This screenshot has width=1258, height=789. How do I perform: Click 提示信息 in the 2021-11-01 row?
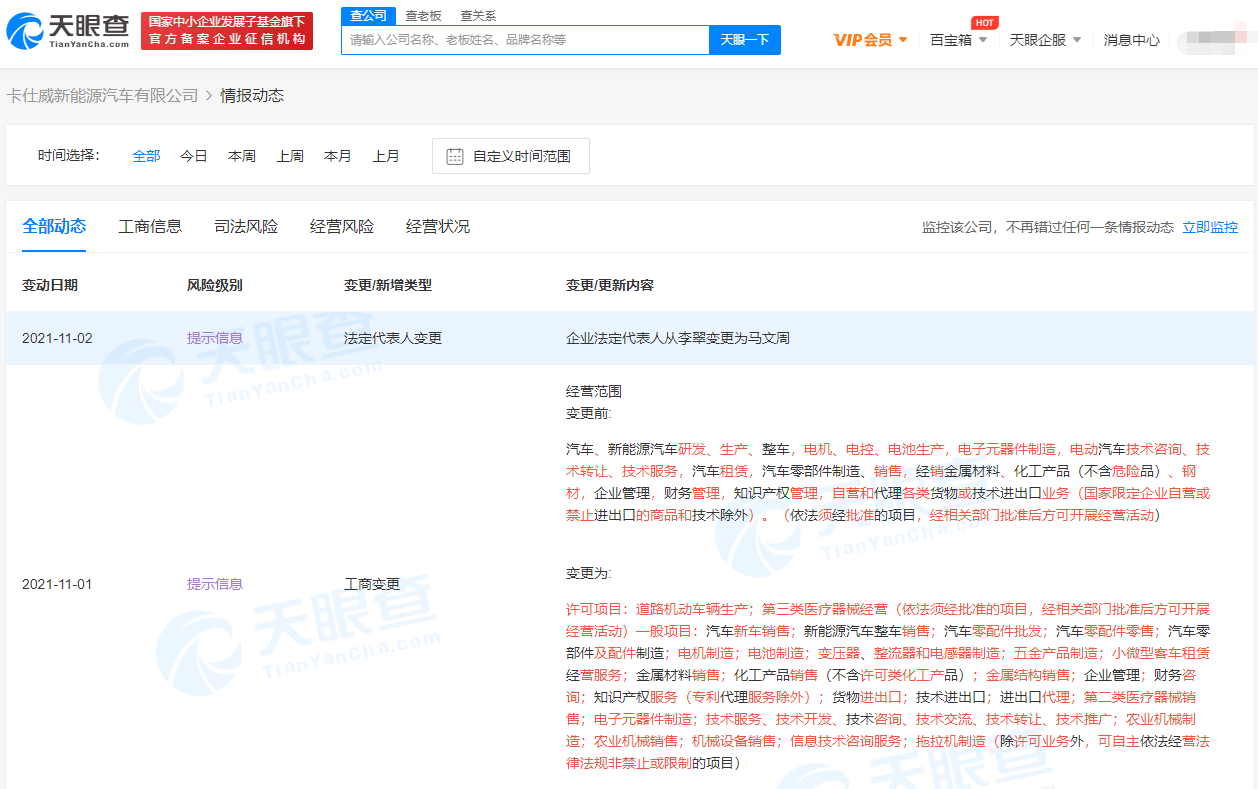click(215, 584)
